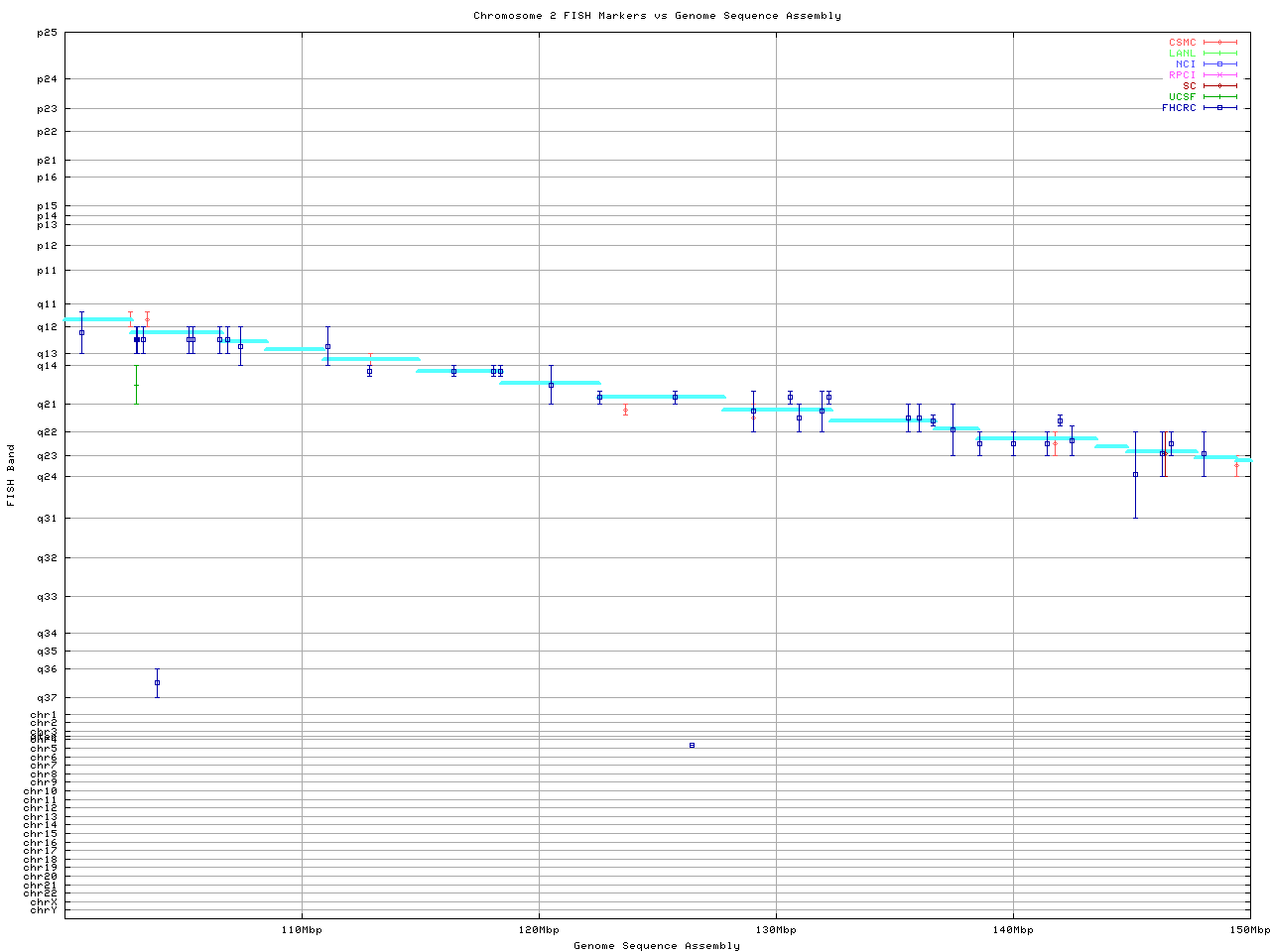Click the NCI legend line sample

(1219, 64)
